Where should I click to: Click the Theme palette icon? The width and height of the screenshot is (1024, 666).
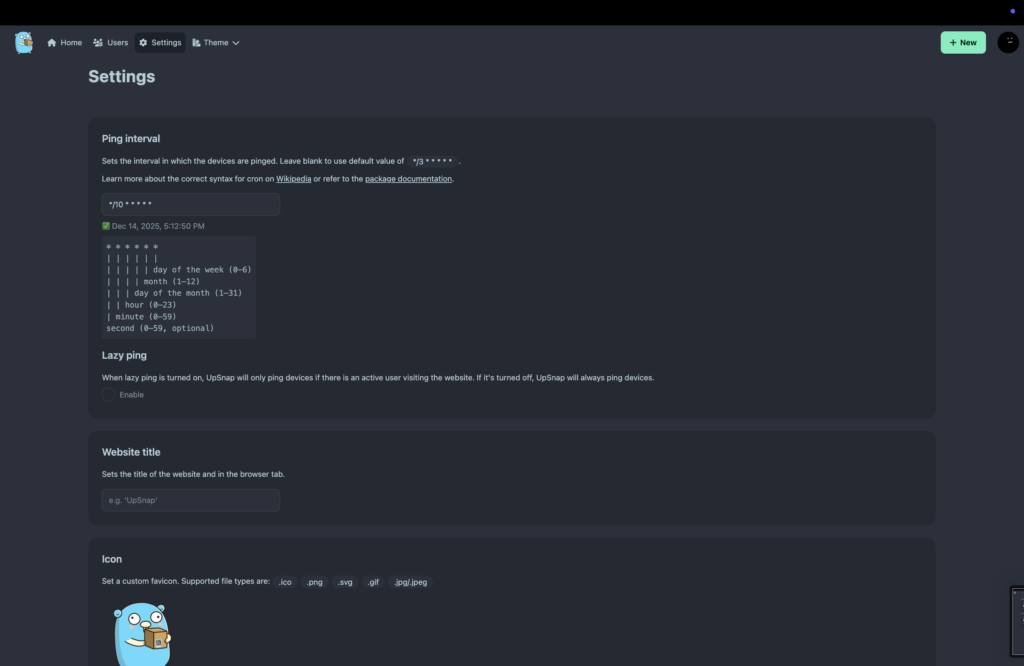click(196, 43)
